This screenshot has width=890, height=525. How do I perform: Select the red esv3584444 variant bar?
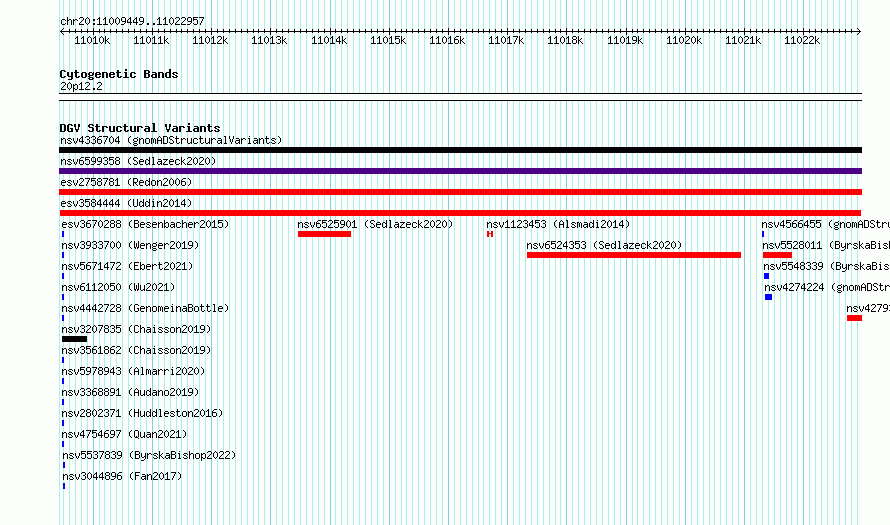point(460,213)
